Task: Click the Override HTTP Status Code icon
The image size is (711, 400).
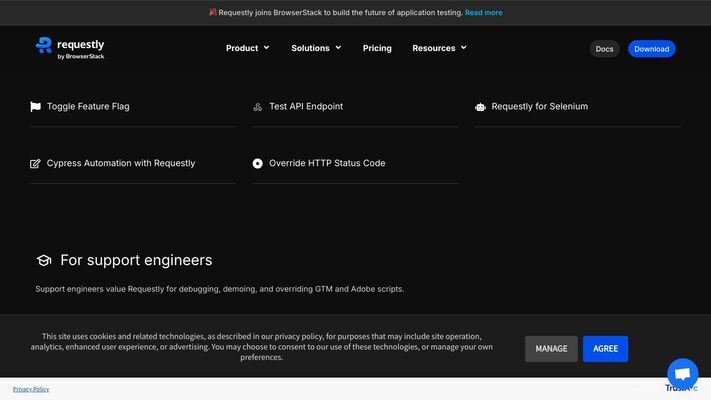Action: click(x=258, y=163)
